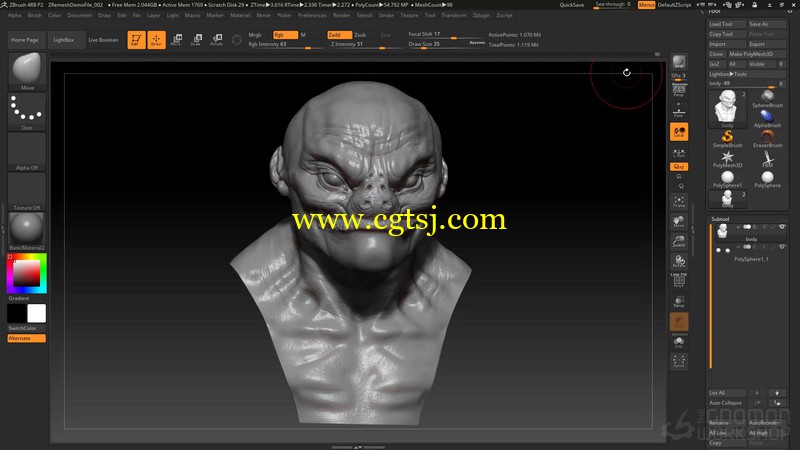Toggle Perspective view icon
This screenshot has height=450, width=800.
tap(679, 90)
